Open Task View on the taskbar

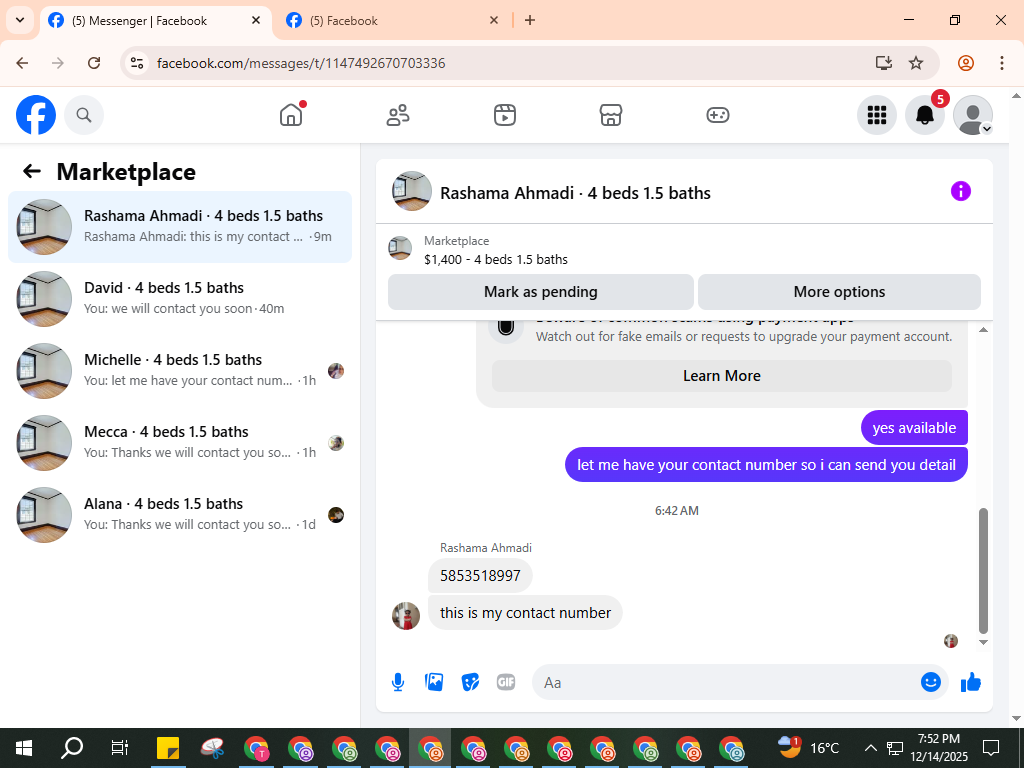(x=120, y=748)
